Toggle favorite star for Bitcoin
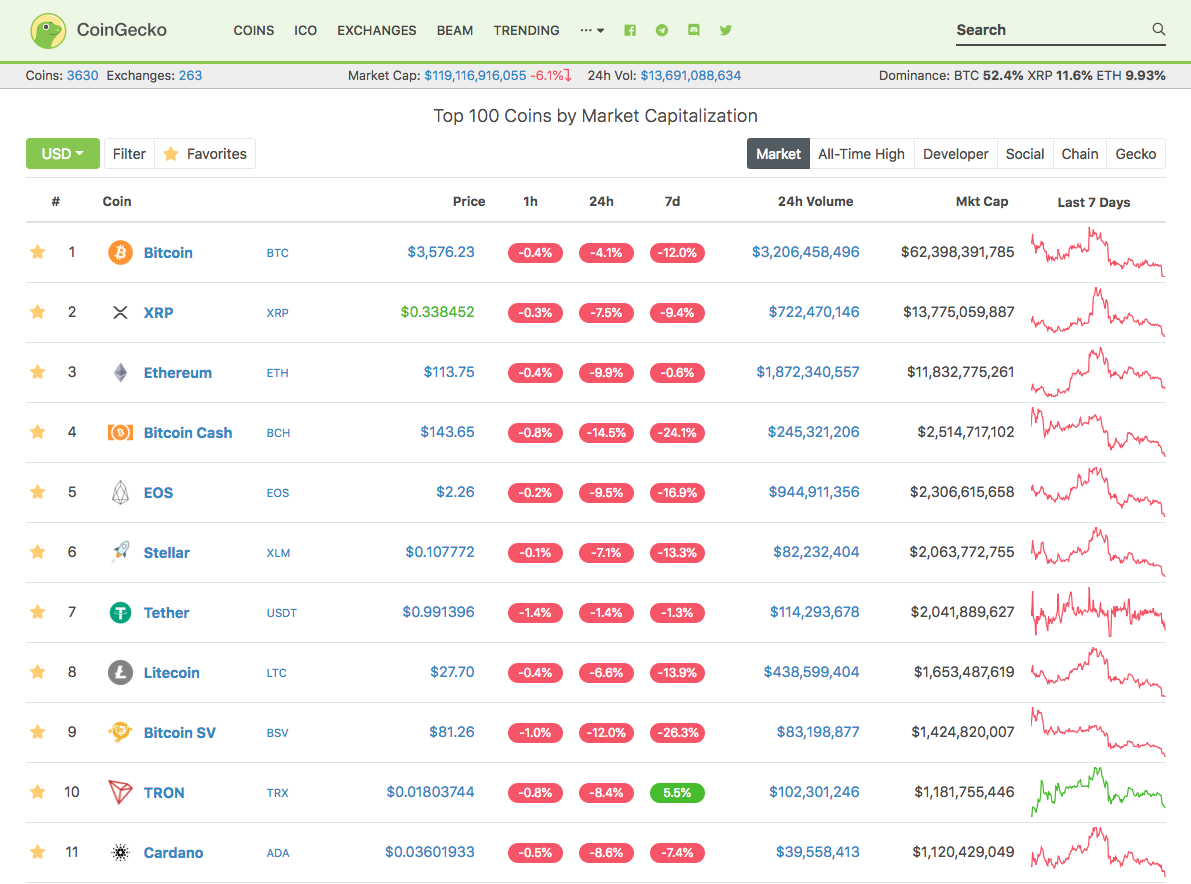This screenshot has height=884, width=1191. click(37, 251)
